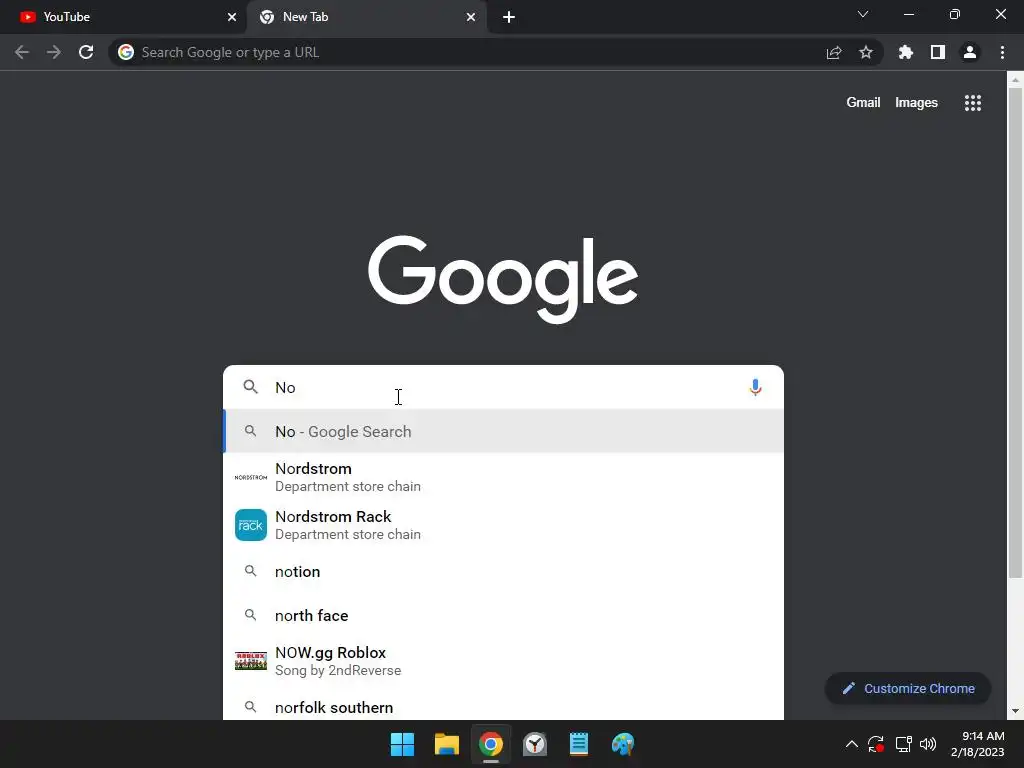Viewport: 1024px width, 768px height.
Task: Click the share page icon in address bar
Action: (x=834, y=52)
